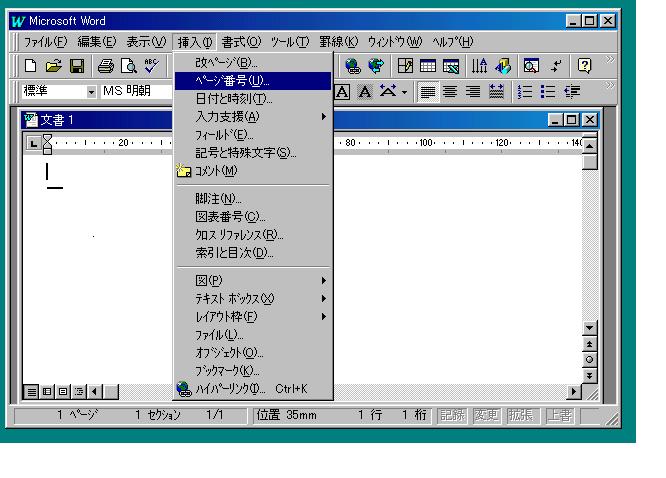Click horizontal scrollbar right arrow
The width and height of the screenshot is (666, 478).
click(574, 391)
